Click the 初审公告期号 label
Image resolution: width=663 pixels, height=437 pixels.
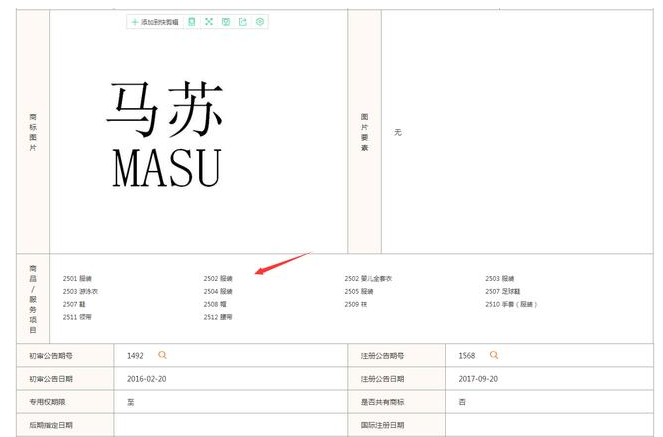(51, 356)
